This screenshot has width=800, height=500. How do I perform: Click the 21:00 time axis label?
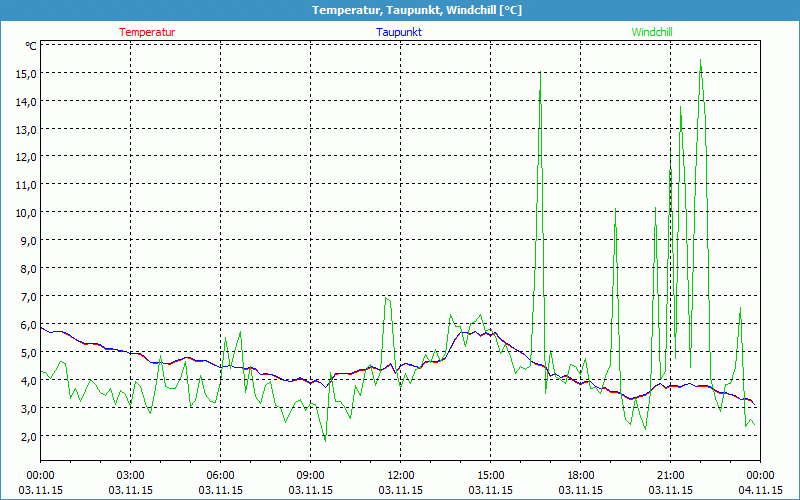tap(670, 475)
